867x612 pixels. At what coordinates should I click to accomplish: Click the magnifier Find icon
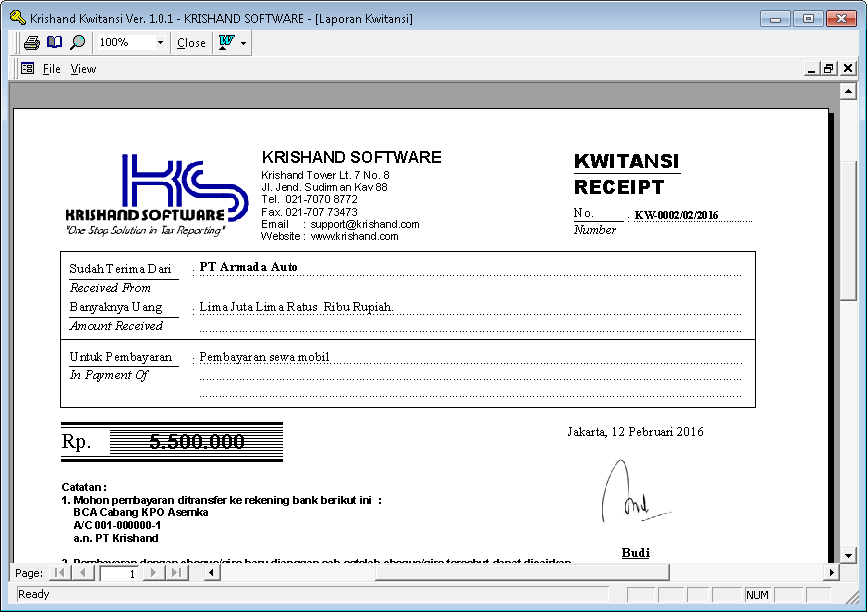coord(77,43)
